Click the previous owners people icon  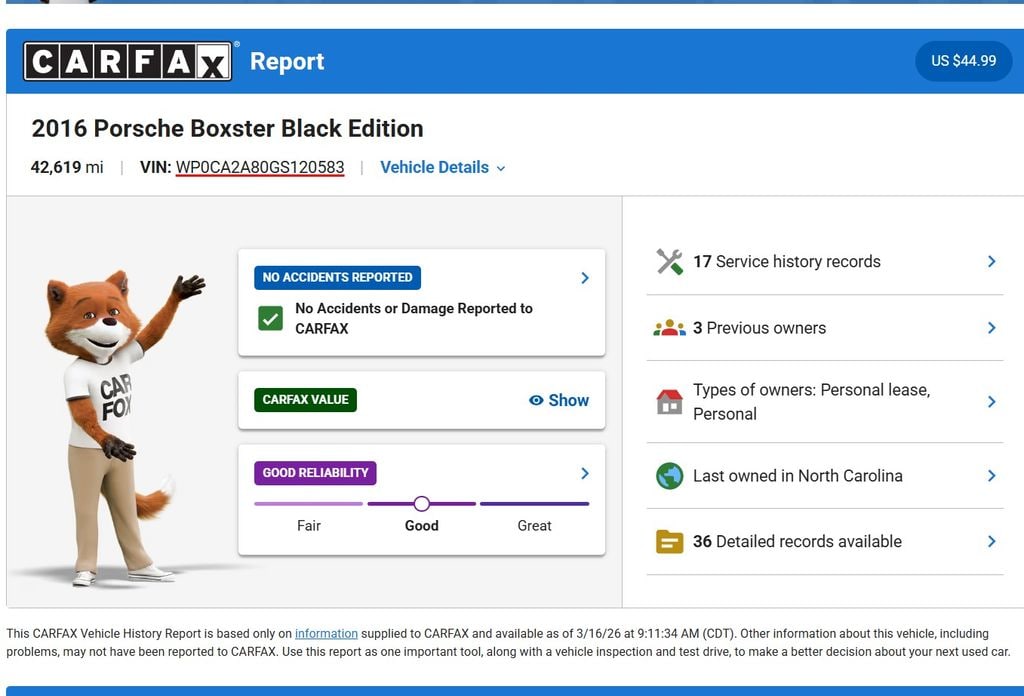click(x=669, y=328)
